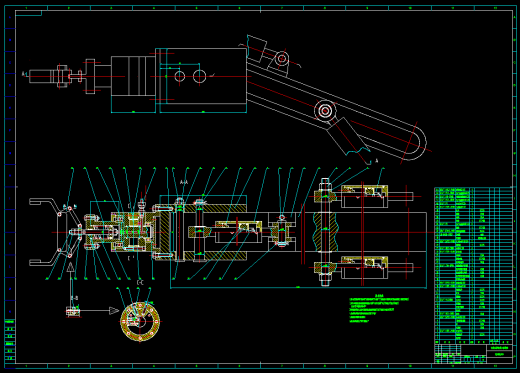
Task: Click the upward view arrow below the gripper
Action: [x=70, y=267]
